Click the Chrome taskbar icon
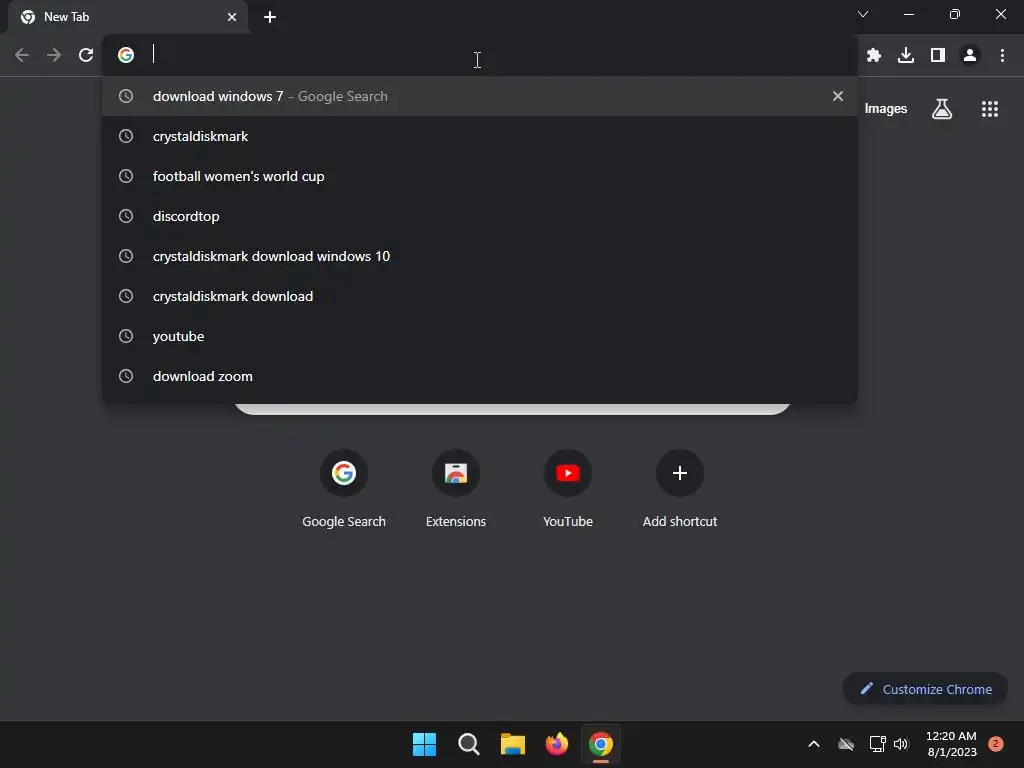1024x768 pixels. (601, 744)
